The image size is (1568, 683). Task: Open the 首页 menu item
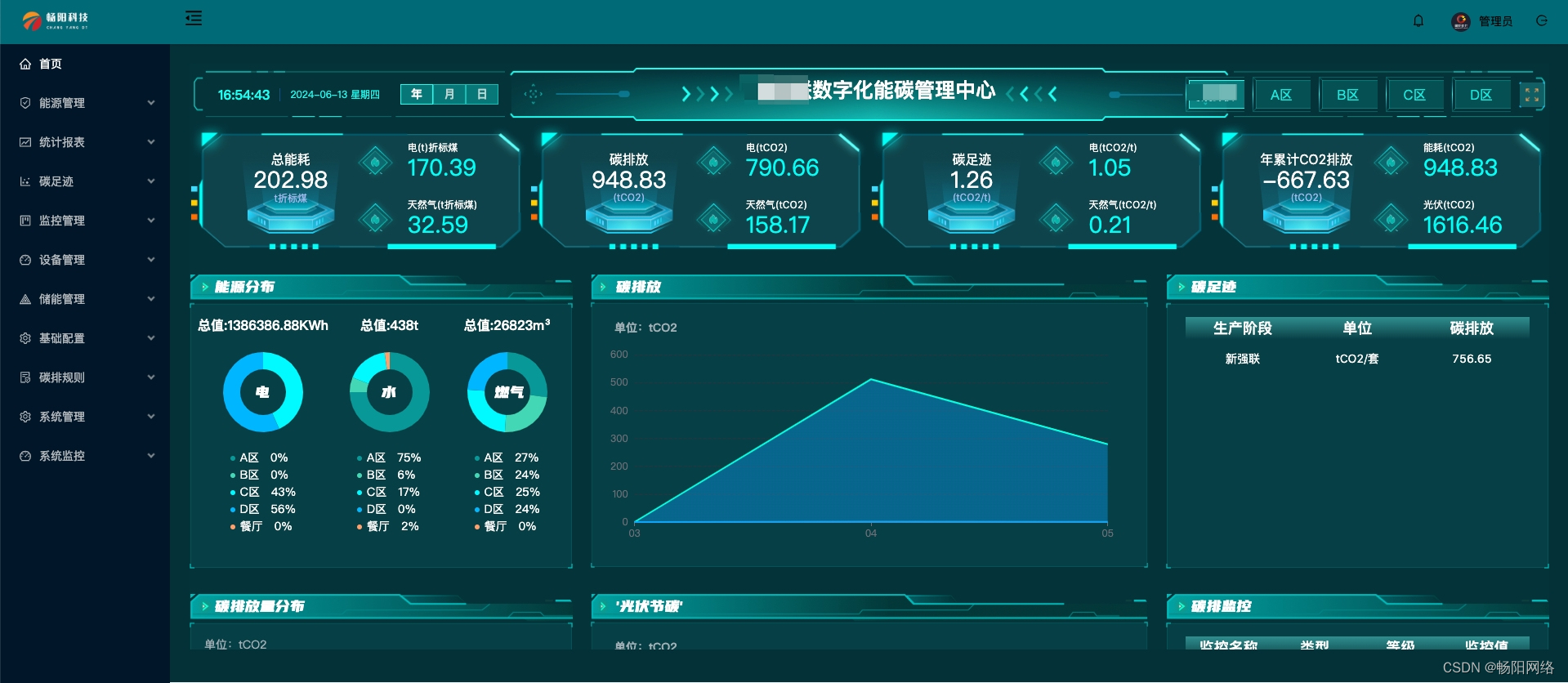tap(85, 64)
